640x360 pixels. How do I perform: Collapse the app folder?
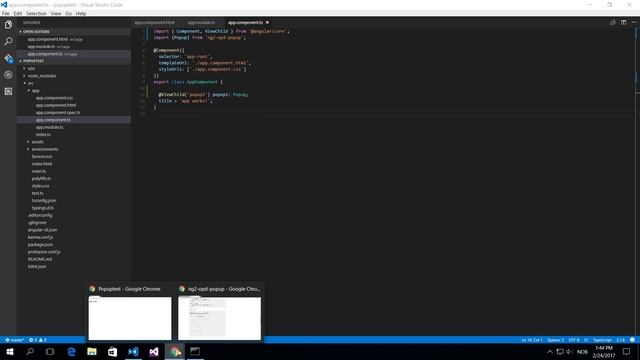(x=36, y=91)
